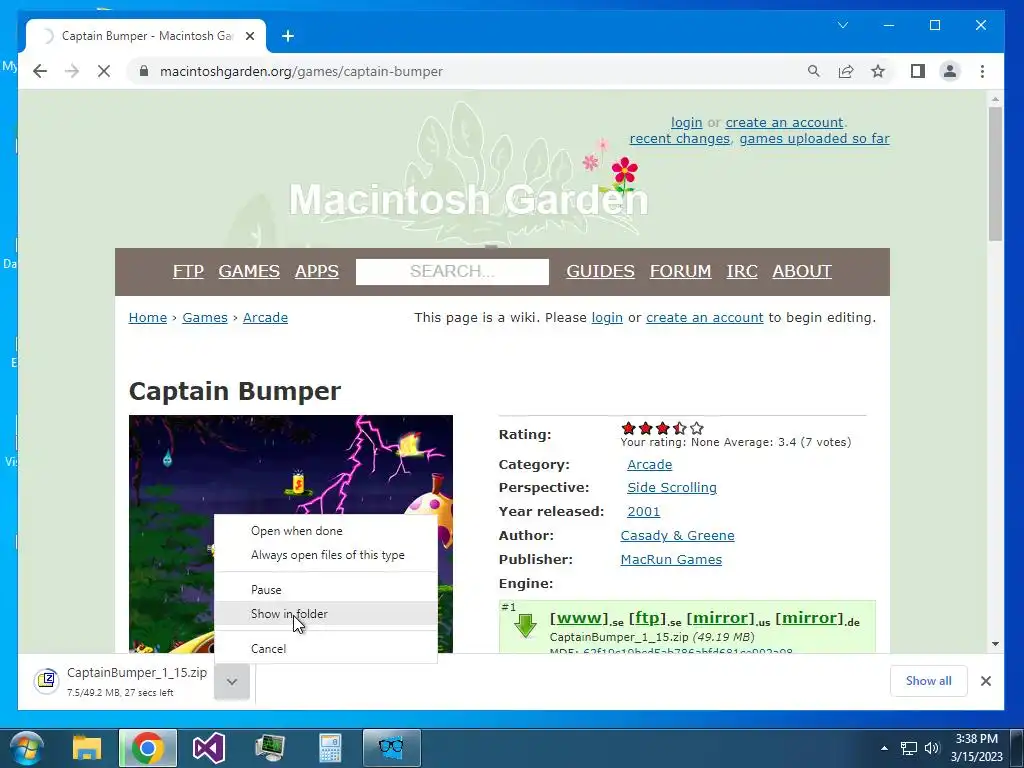Open the FORUM navigation link
Viewport: 1024px width, 768px height.
point(680,271)
